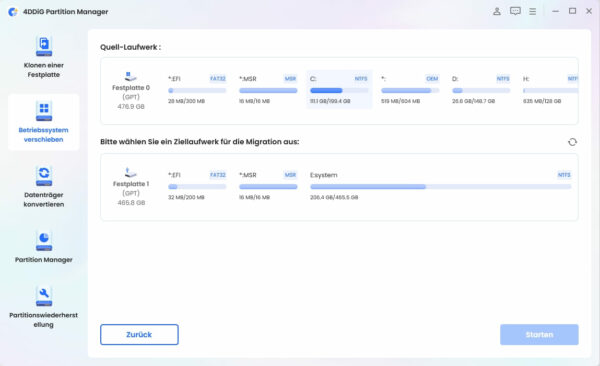Open the feedback chat bubble icon
This screenshot has height=366, width=600.
click(515, 11)
